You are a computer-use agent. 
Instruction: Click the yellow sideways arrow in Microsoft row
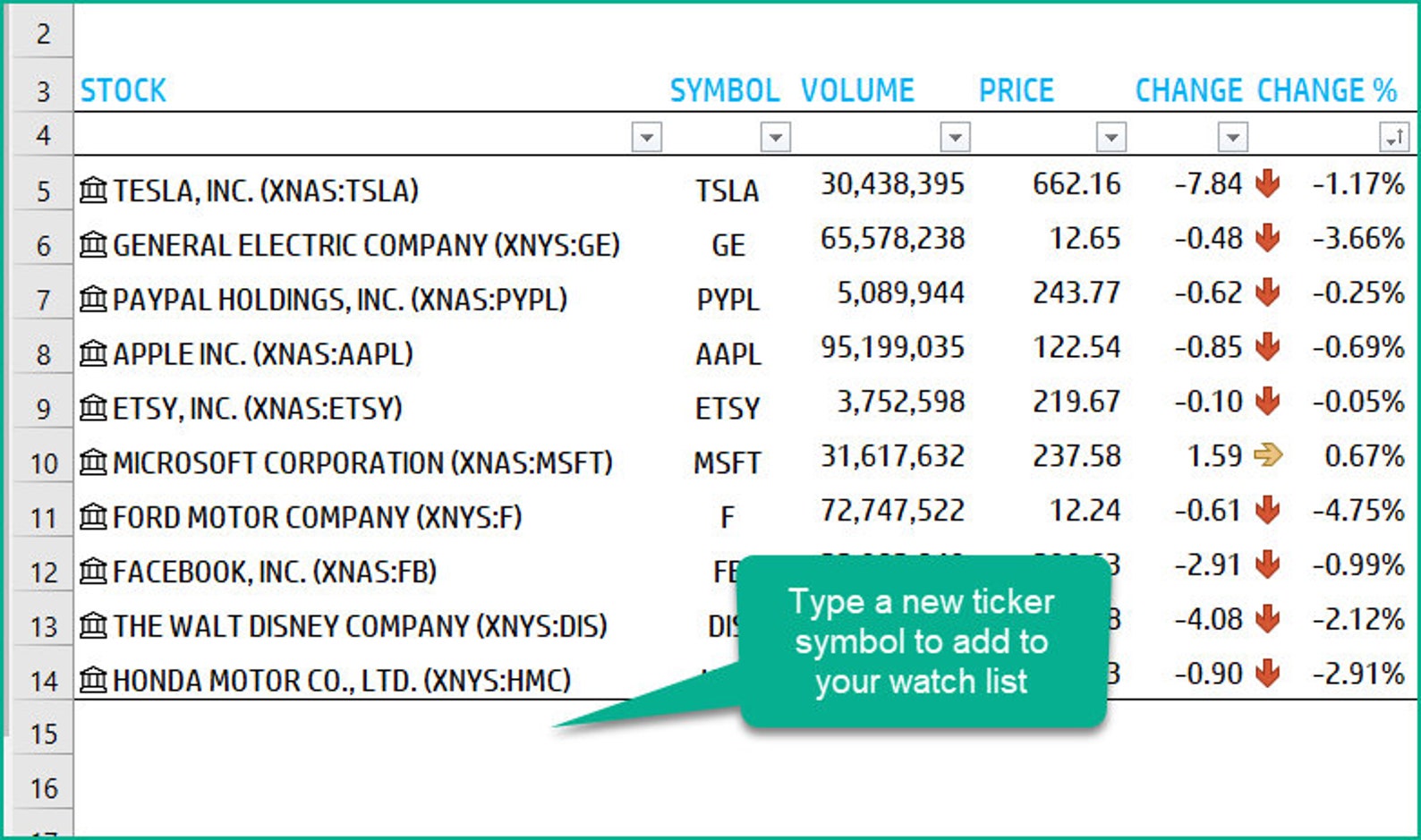click(x=1268, y=455)
